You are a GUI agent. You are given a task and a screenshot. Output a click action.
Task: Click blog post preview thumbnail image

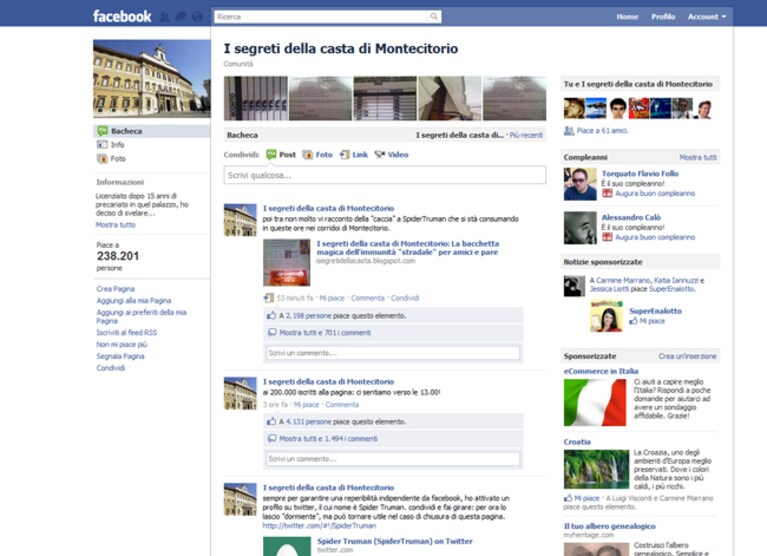point(287,263)
